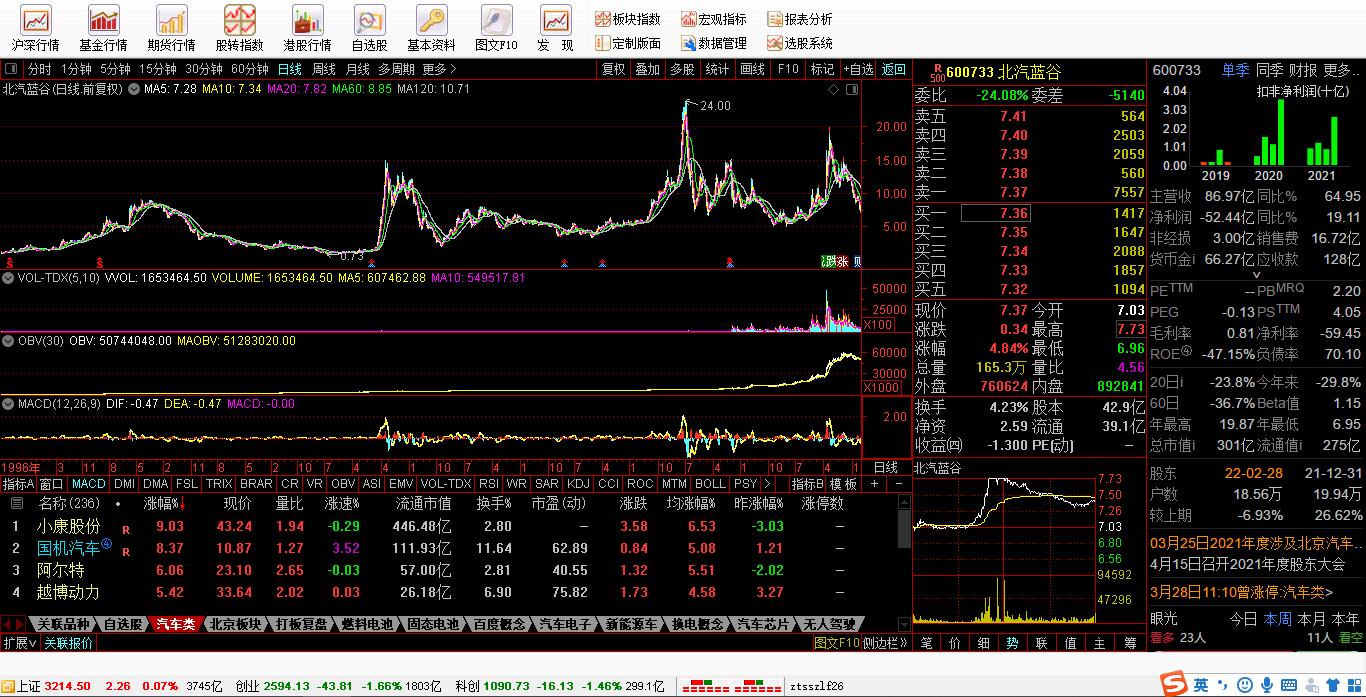The image size is (1366, 697).
Task: Switch chart to 月线 monthly period
Action: pos(357,69)
